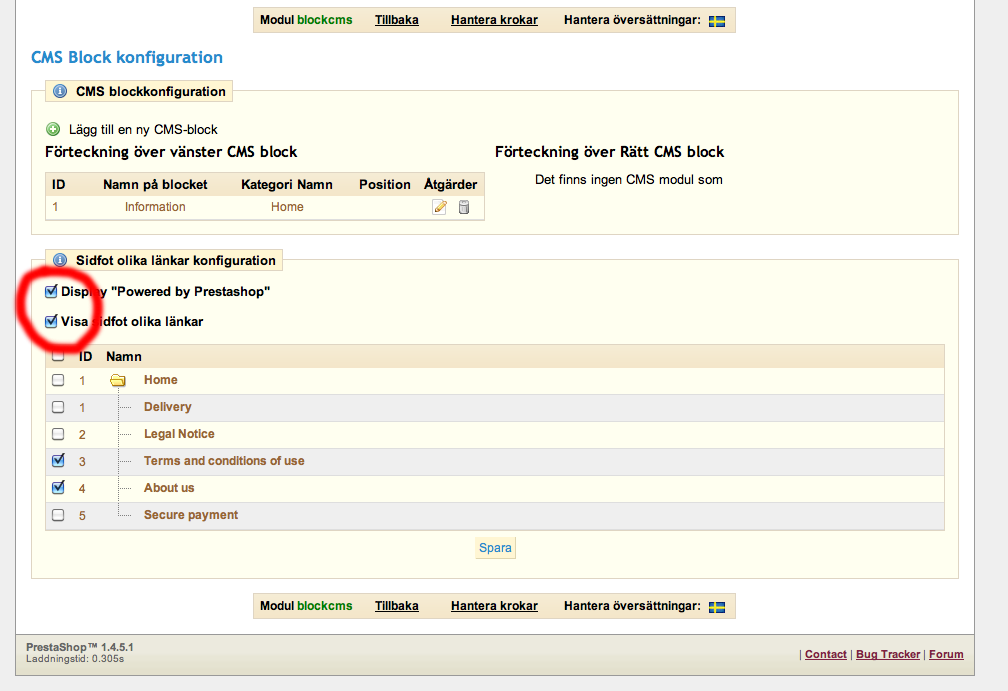Check the Delivery row checkbox
The height and width of the screenshot is (691, 1008).
(58, 407)
